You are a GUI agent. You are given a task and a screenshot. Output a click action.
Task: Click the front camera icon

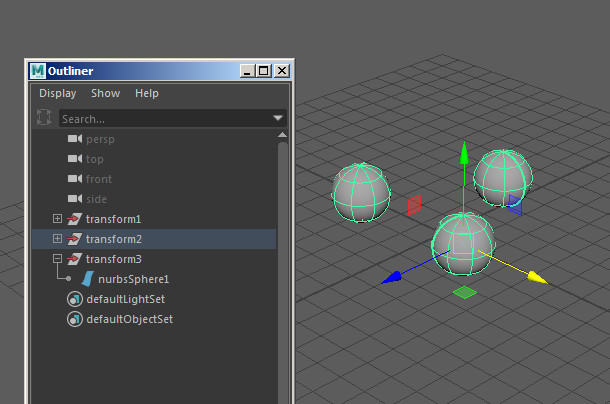tap(75, 178)
